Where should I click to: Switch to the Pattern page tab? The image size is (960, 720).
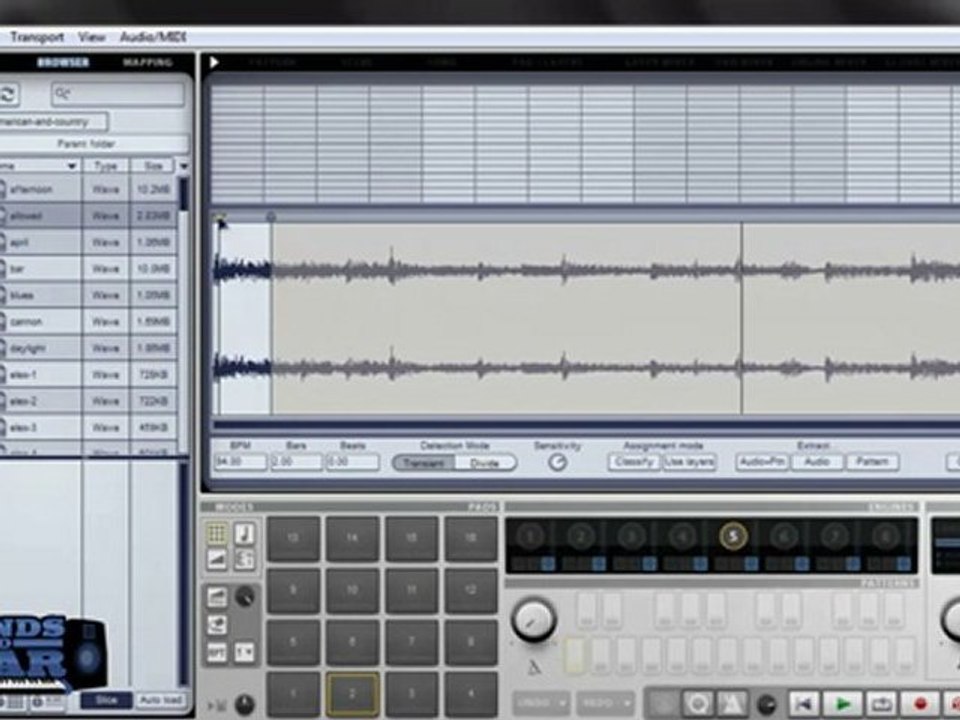point(274,62)
